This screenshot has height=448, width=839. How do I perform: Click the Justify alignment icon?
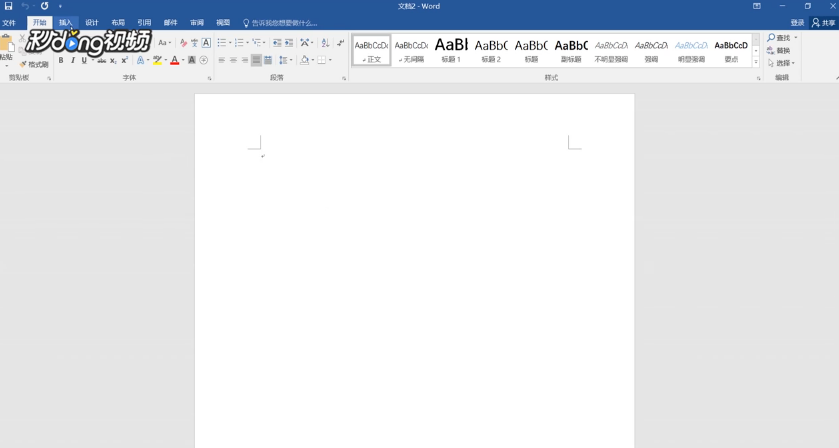pyautogui.click(x=256, y=60)
